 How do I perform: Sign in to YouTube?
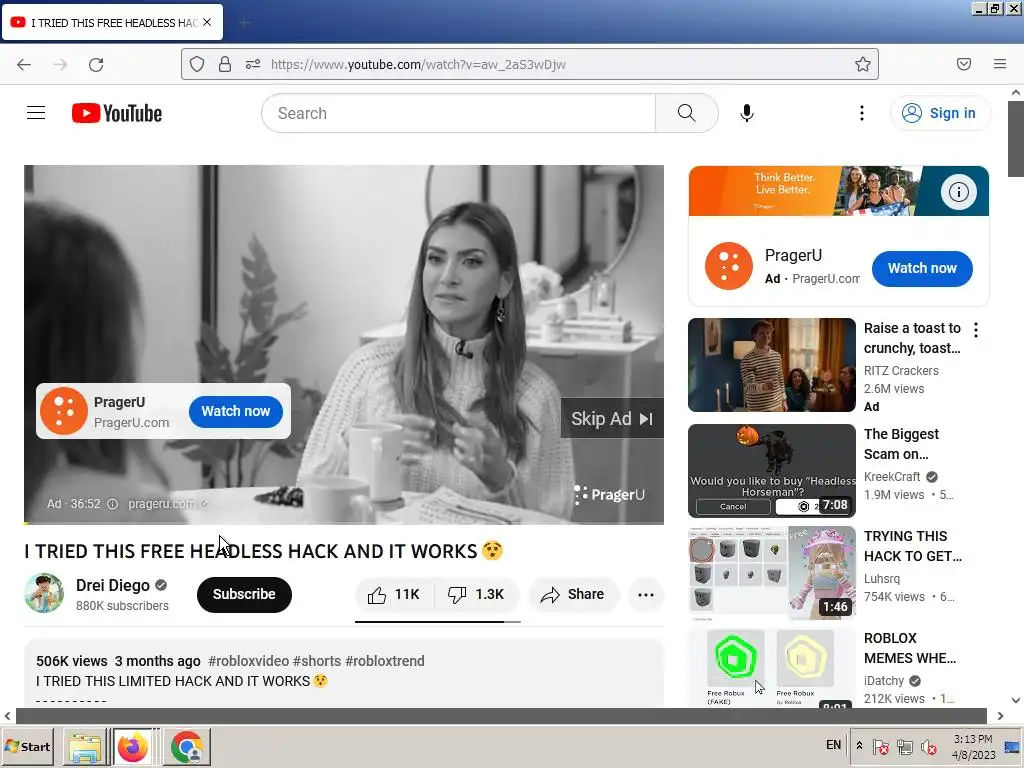(939, 113)
